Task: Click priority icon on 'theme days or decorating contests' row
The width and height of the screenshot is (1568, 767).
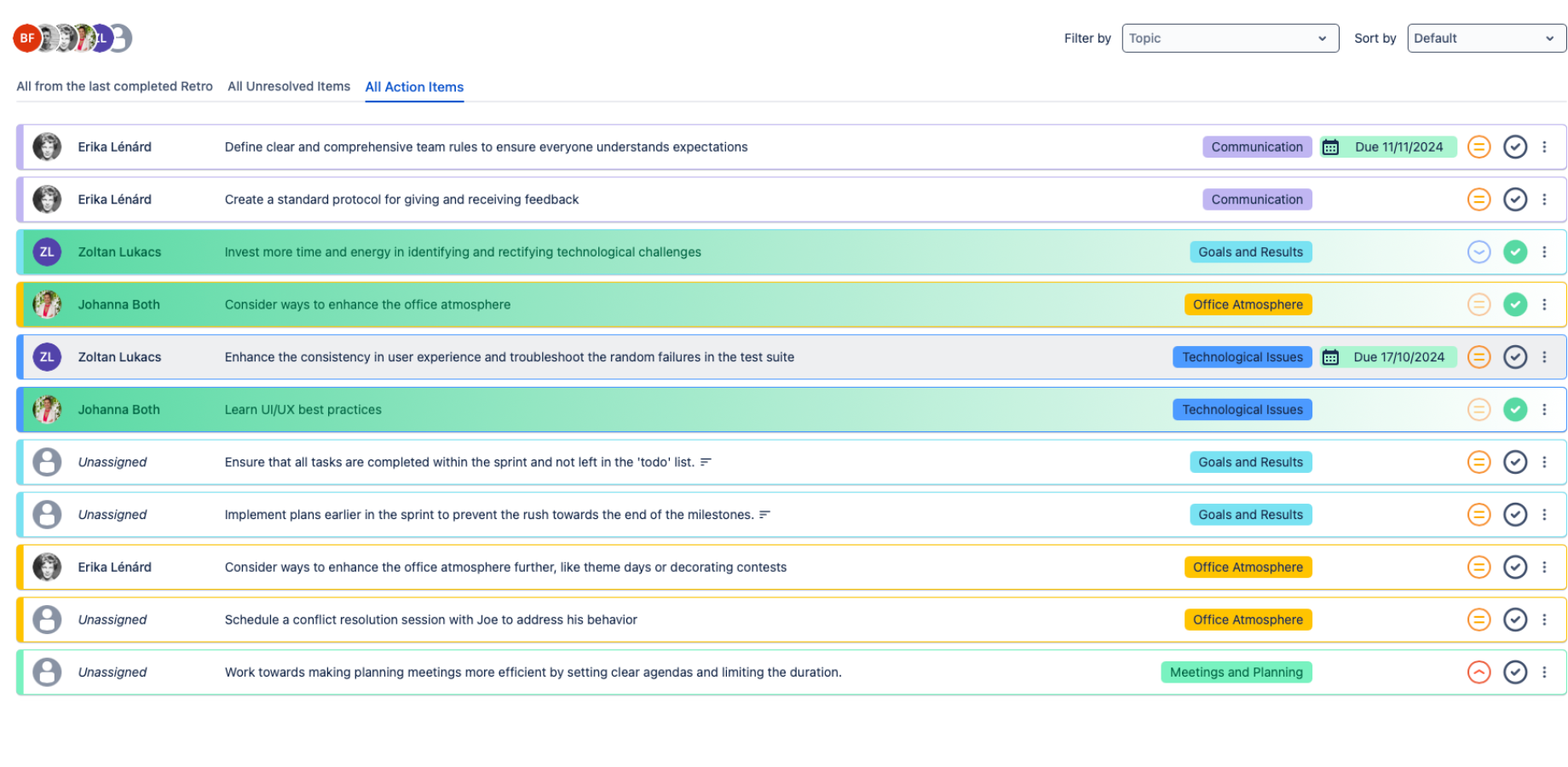Action: pos(1479,568)
